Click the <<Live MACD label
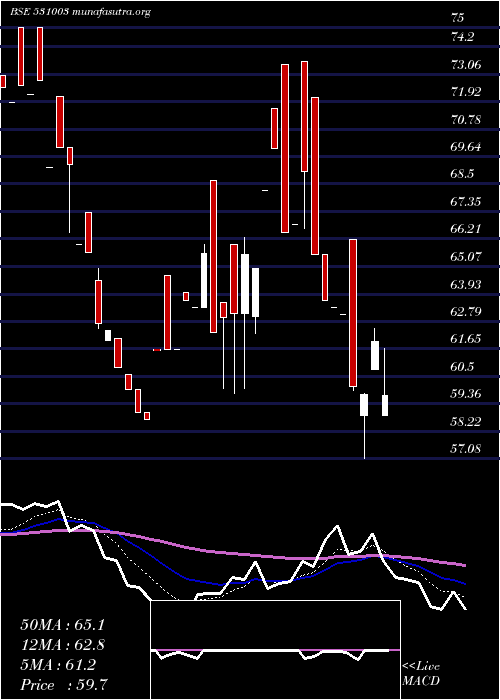 tap(421, 674)
